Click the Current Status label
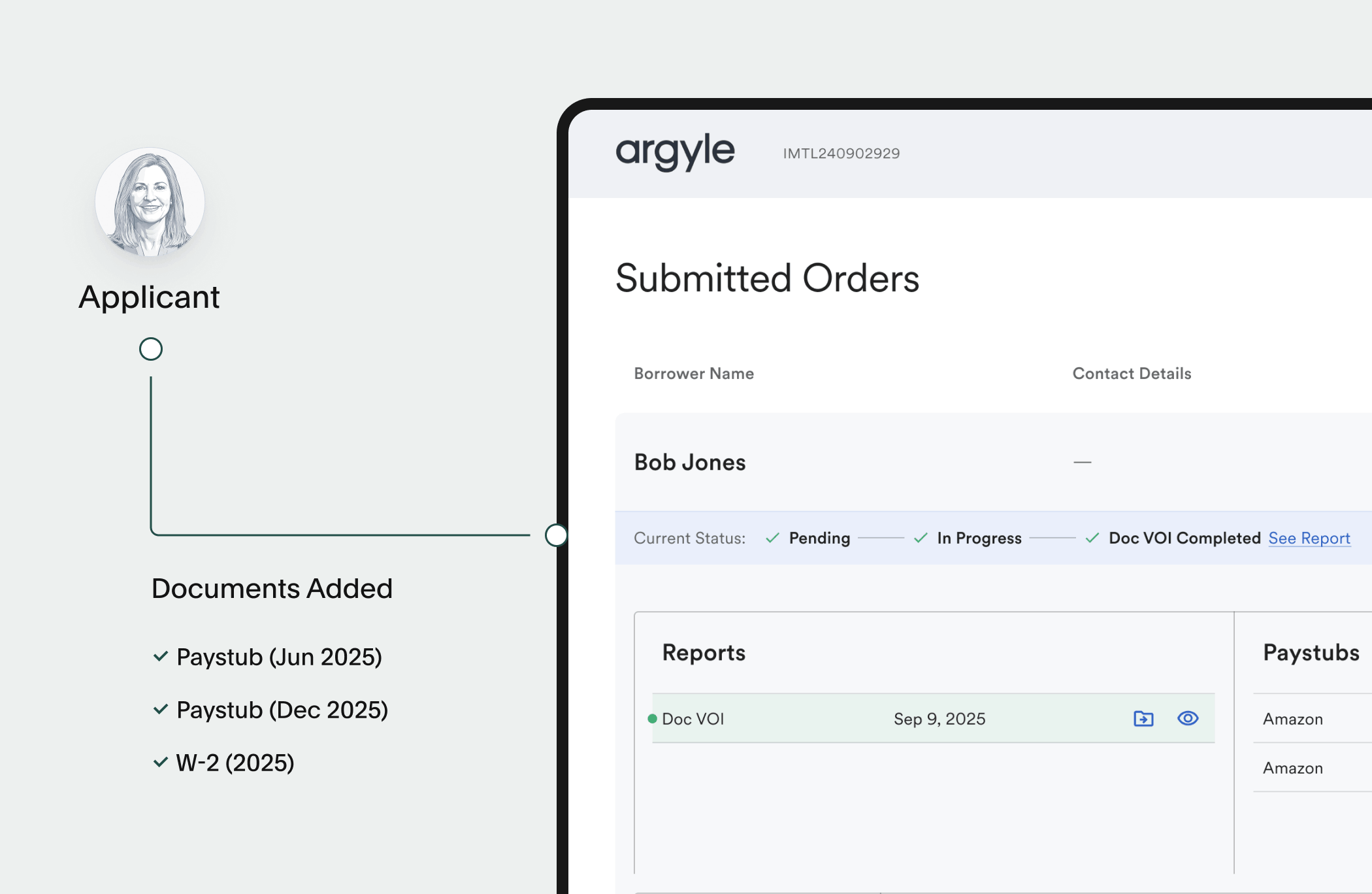Screen dimensions: 1372x894 point(690,538)
